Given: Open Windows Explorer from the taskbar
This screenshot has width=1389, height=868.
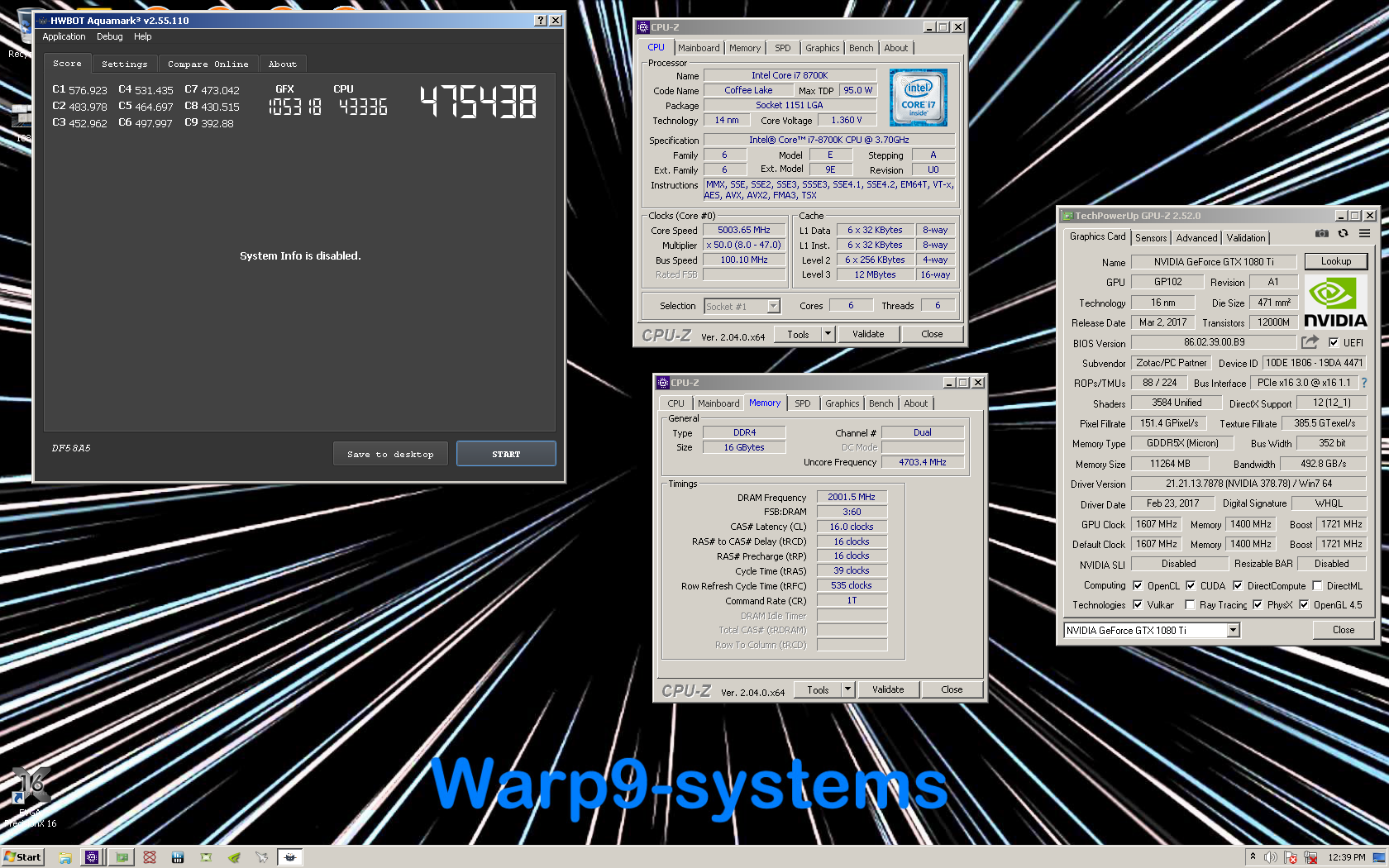Looking at the screenshot, I should (64, 857).
